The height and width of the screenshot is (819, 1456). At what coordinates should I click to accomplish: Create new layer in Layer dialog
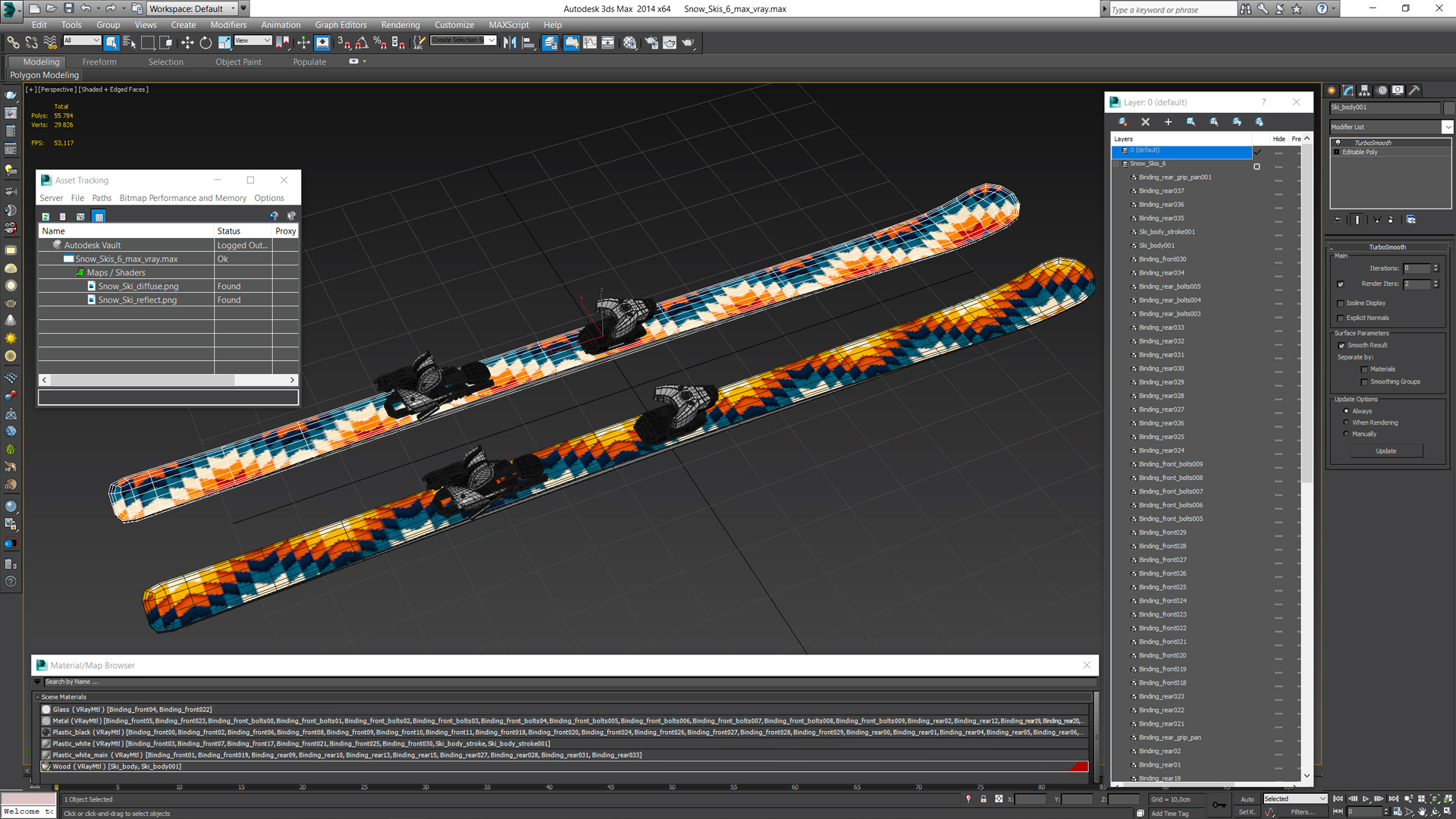(x=1122, y=121)
